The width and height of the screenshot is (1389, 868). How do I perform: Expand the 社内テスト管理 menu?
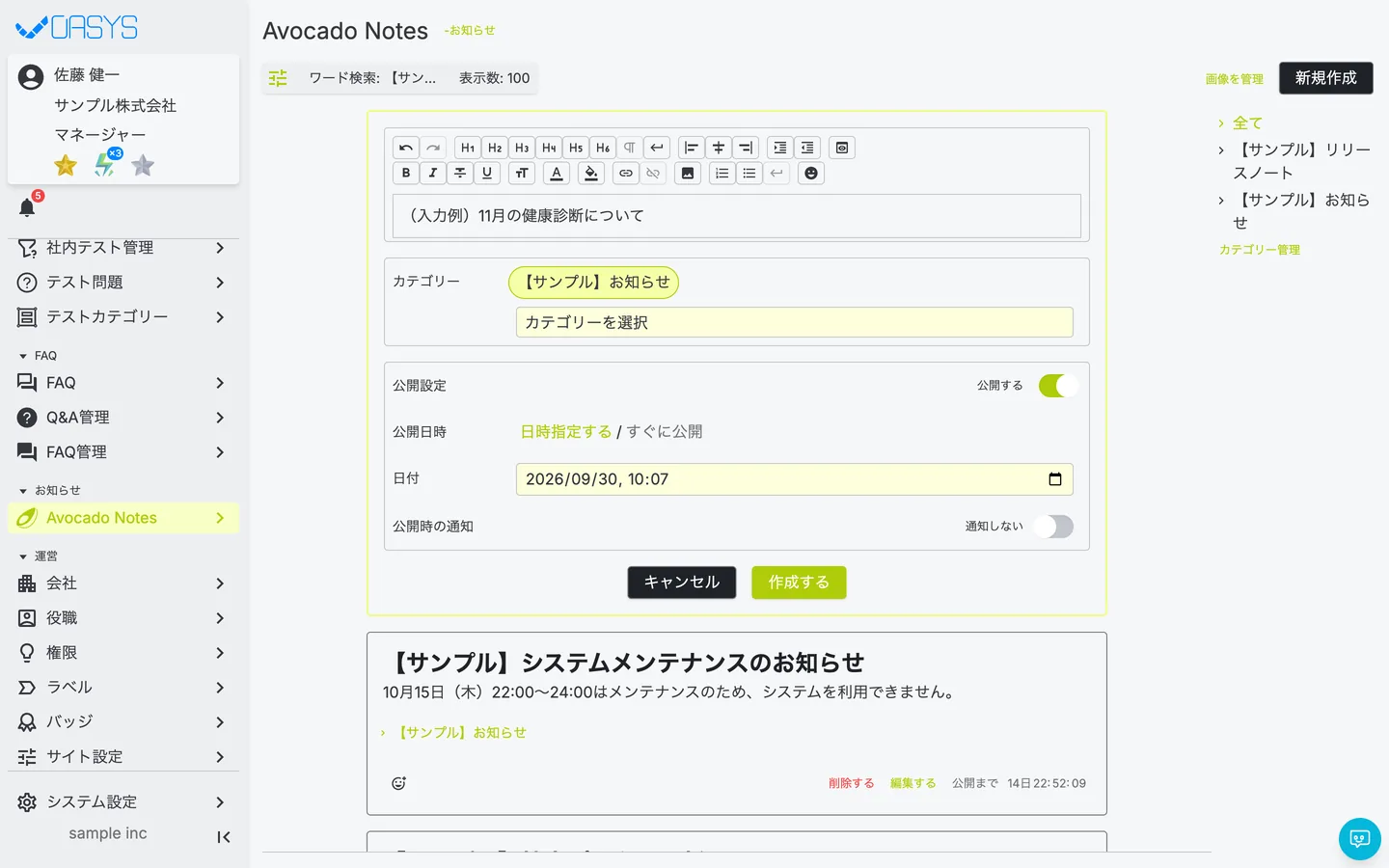(123, 248)
